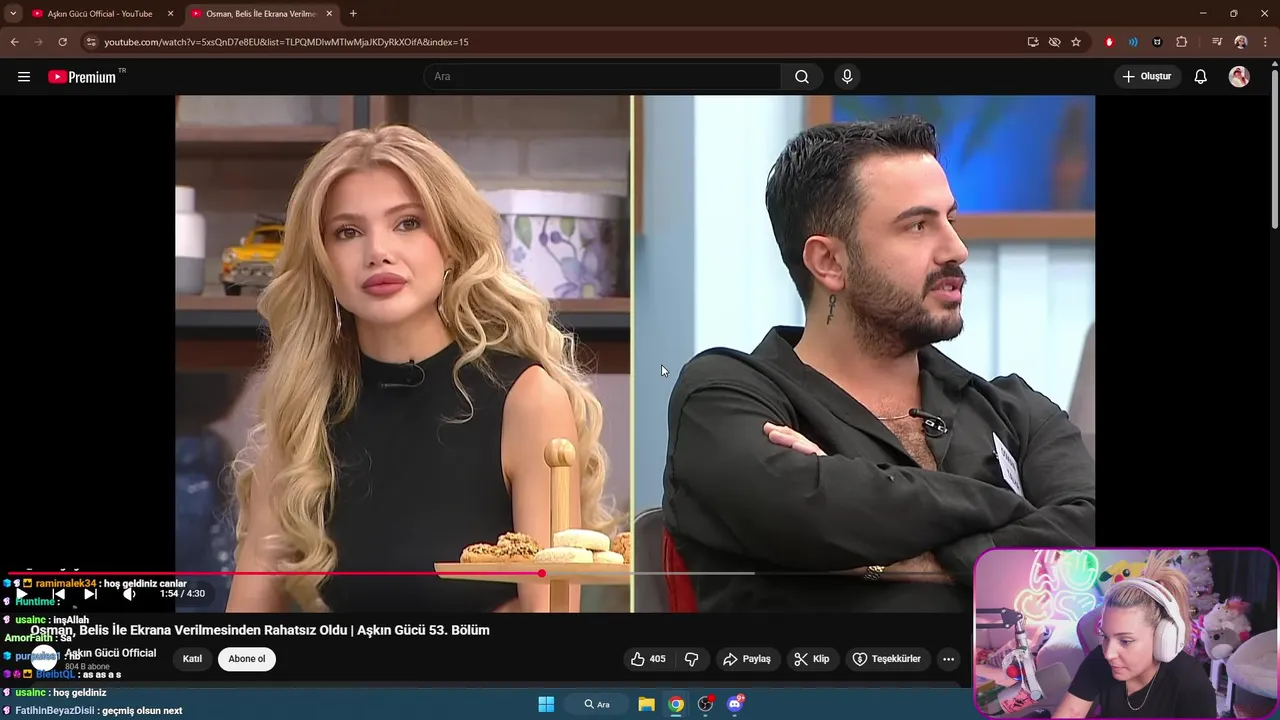Mute the video with the volume icon

point(129,594)
